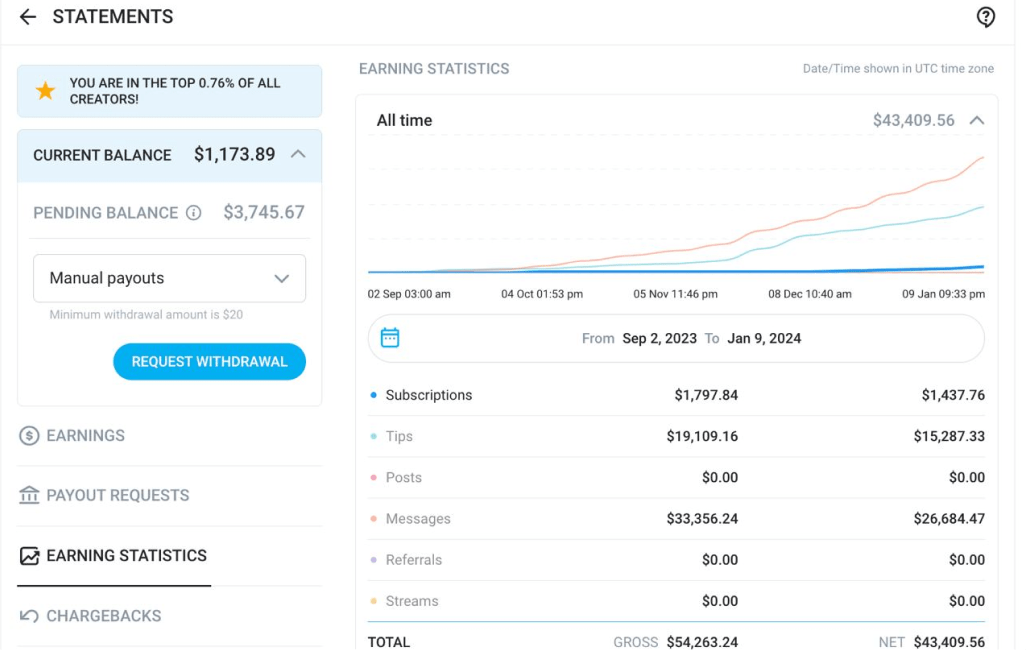1026x650 pixels.
Task: Collapse the Current Balance section
Action: [x=298, y=154]
